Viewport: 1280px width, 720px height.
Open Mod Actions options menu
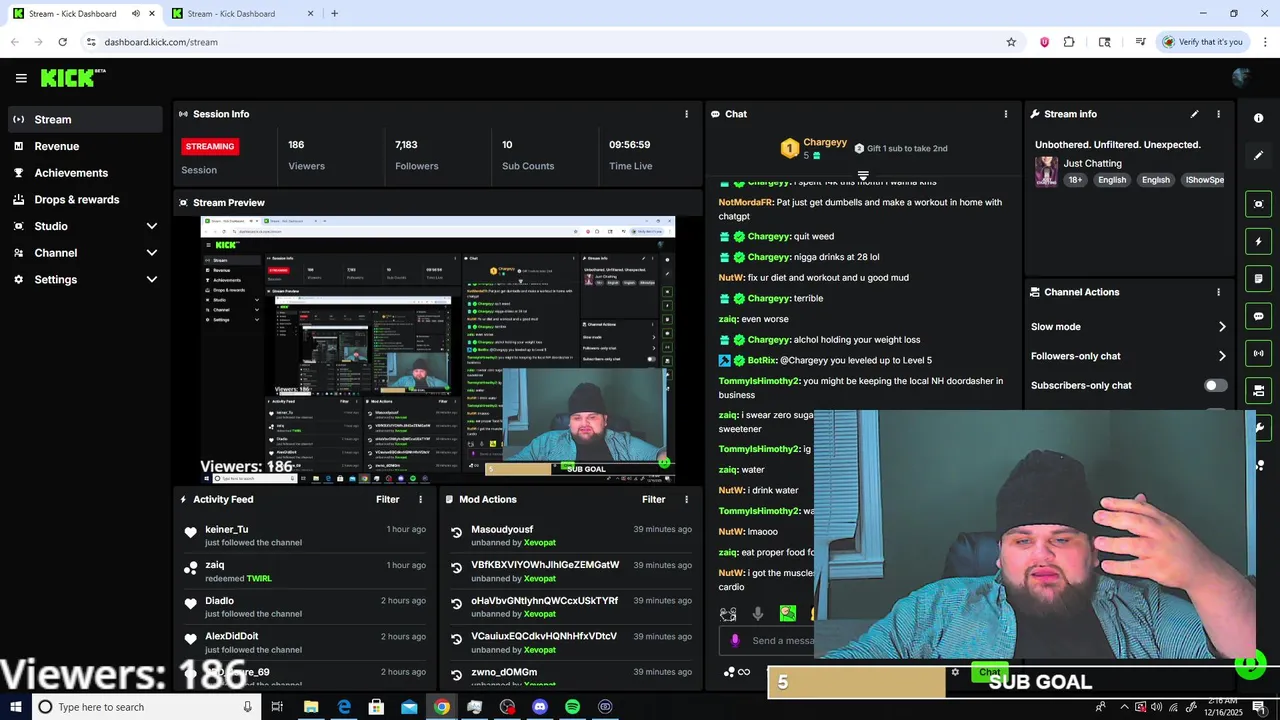point(686,499)
